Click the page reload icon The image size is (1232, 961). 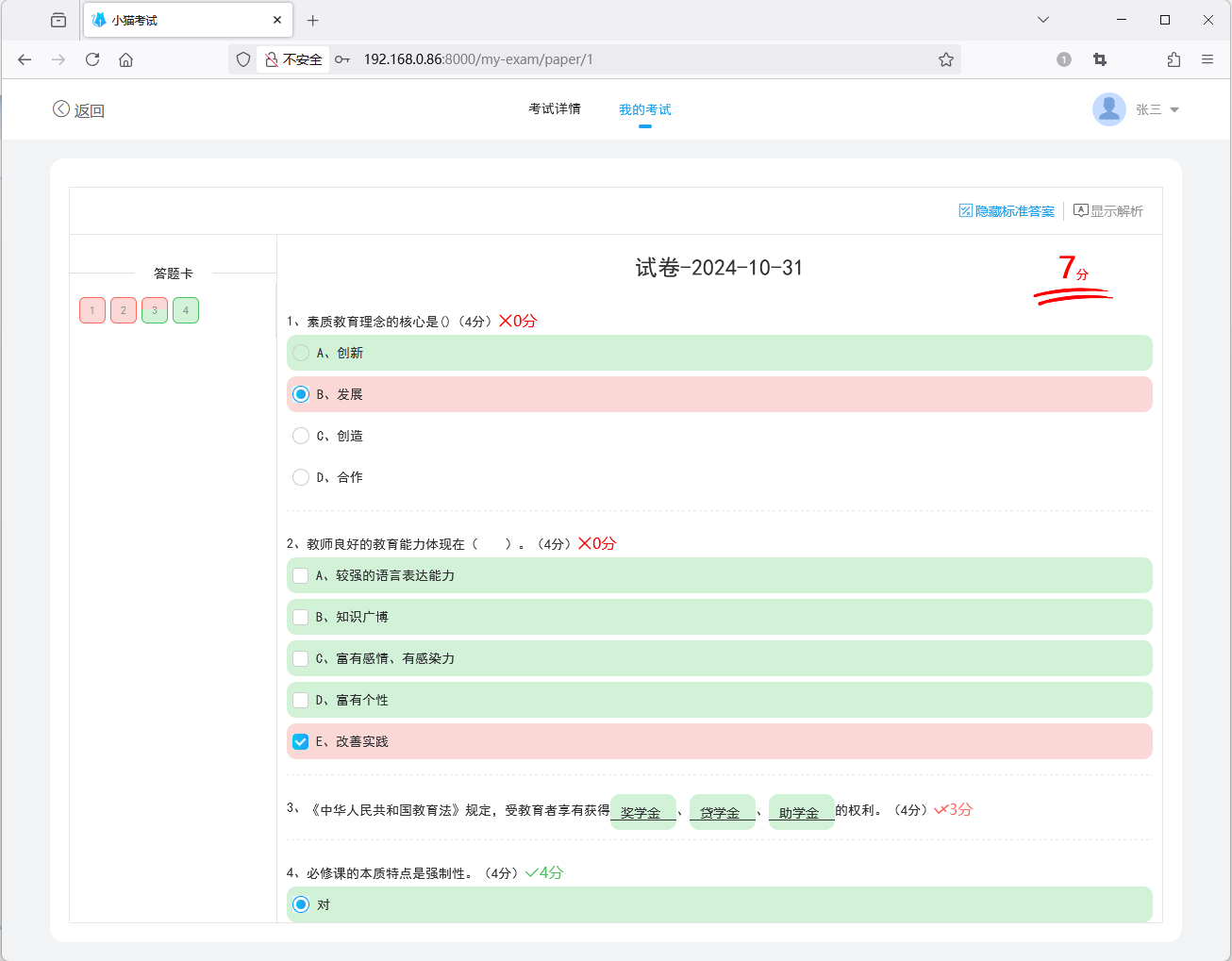92,58
